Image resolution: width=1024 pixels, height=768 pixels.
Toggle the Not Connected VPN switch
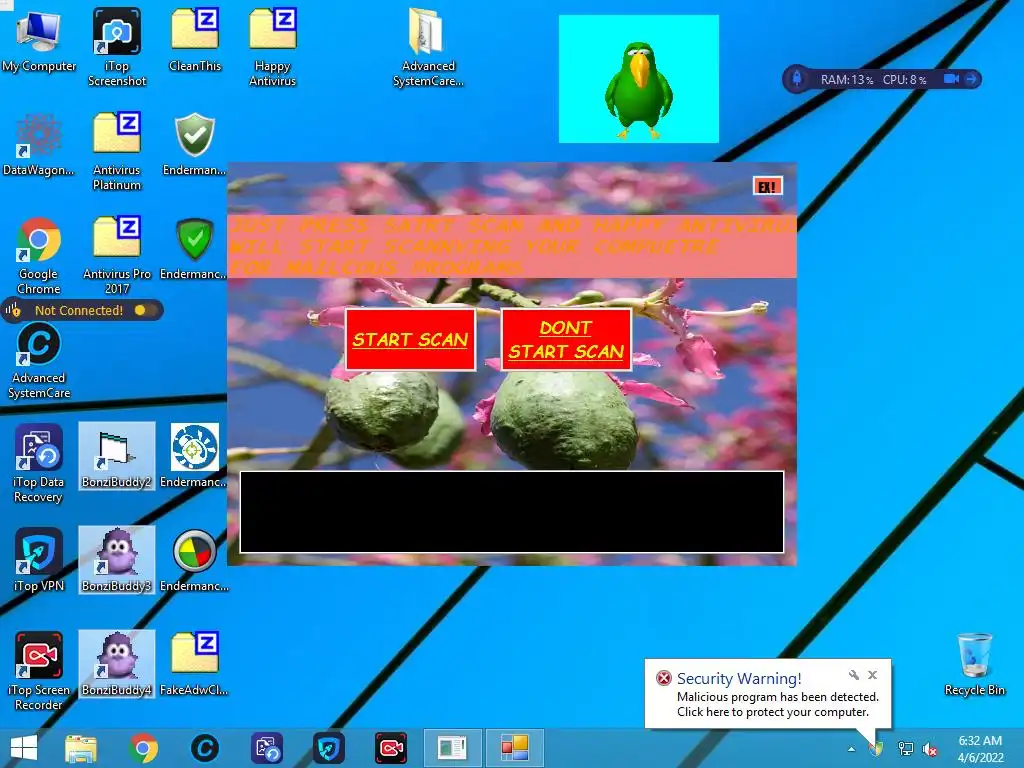coord(146,310)
